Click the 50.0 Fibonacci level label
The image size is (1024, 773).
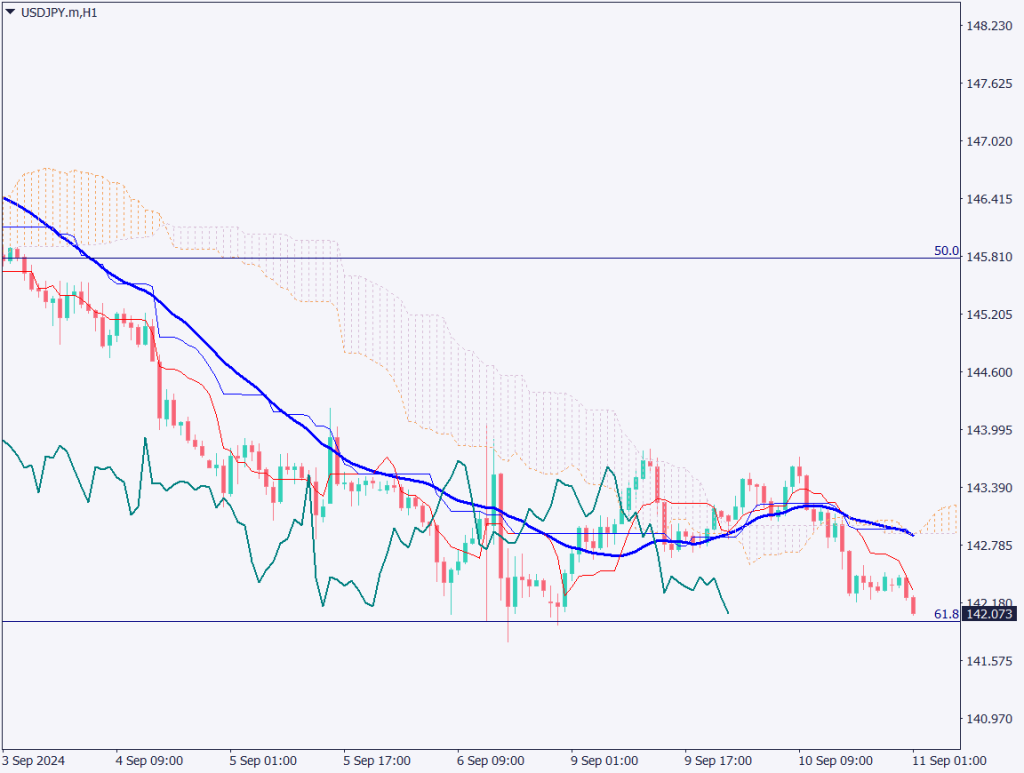pos(945,251)
